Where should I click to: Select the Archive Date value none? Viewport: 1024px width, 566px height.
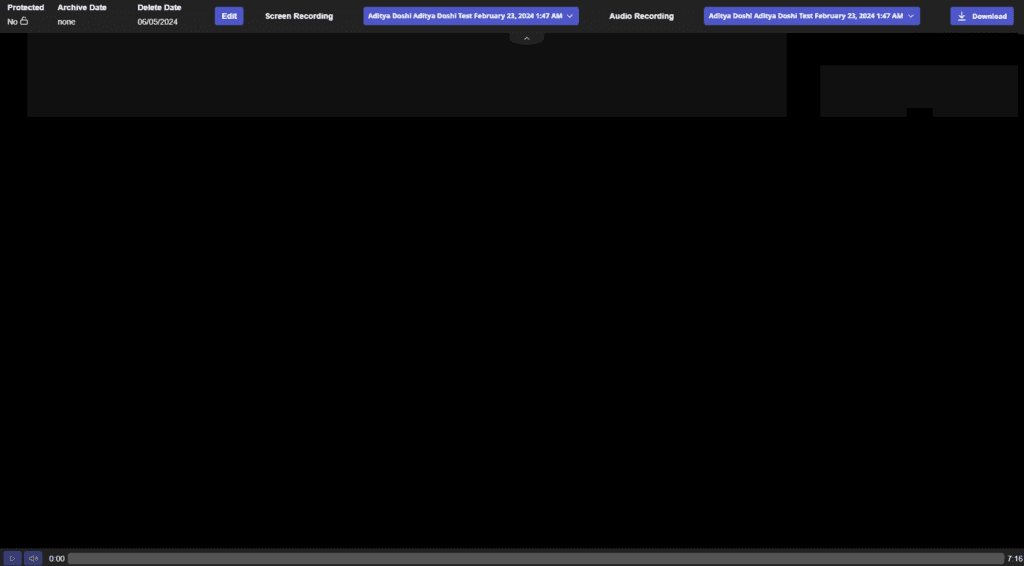coord(66,22)
